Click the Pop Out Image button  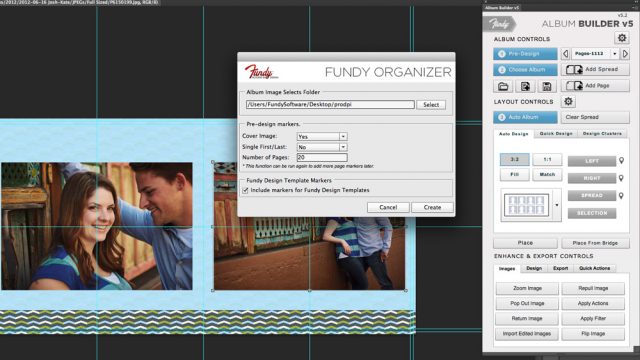tap(527, 303)
